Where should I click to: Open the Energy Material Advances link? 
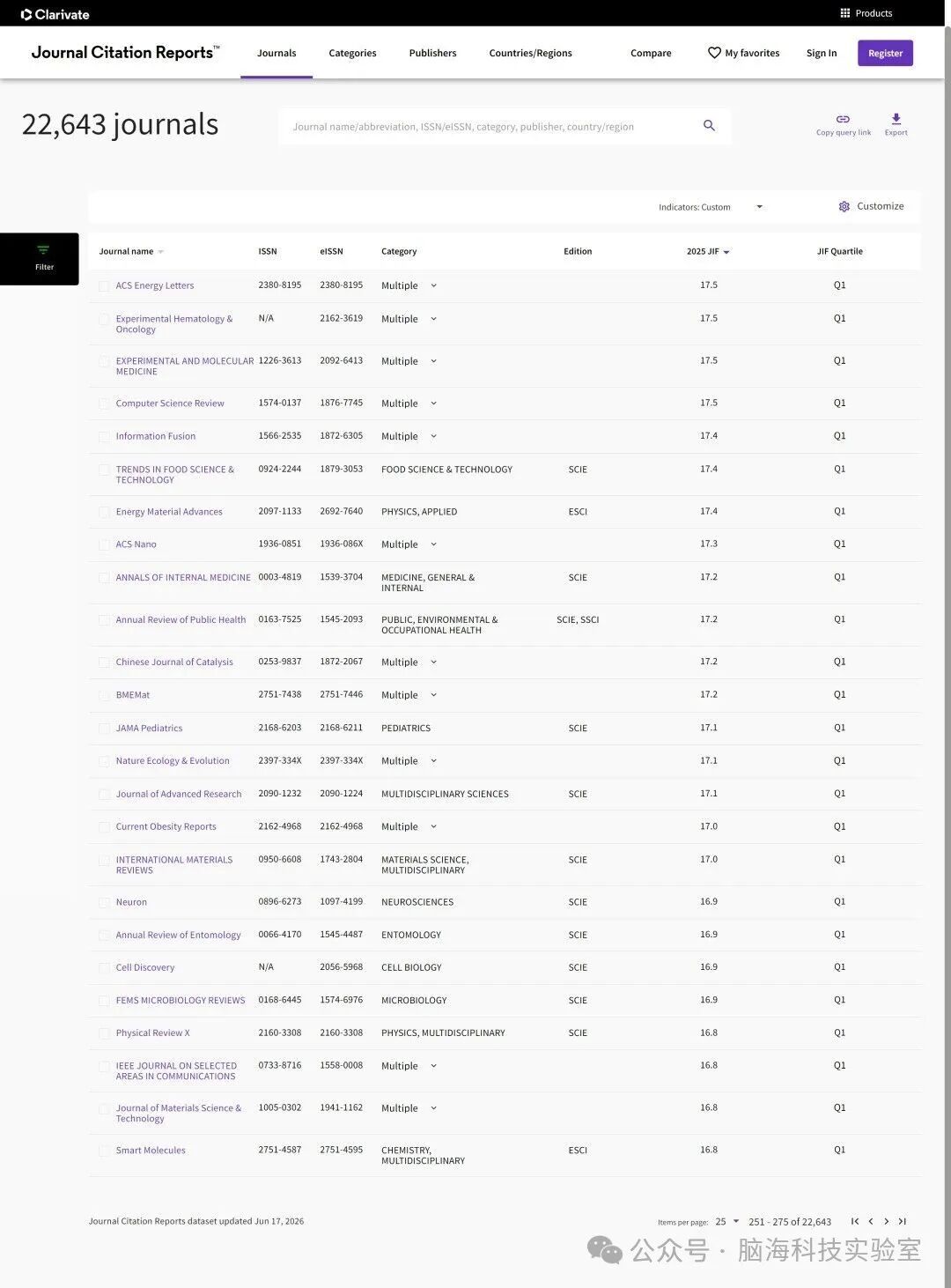tap(169, 512)
